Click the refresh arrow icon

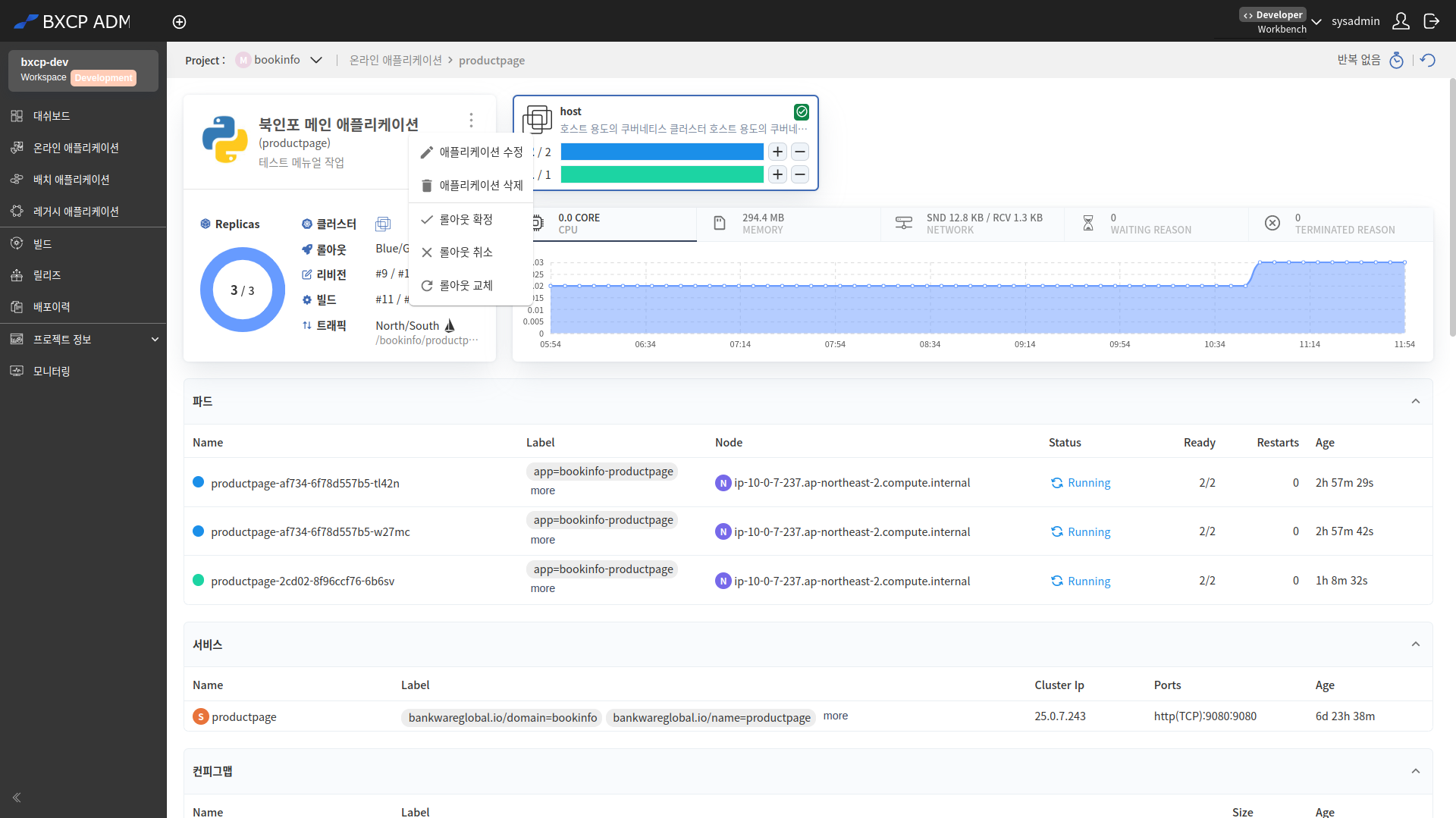tap(1428, 60)
